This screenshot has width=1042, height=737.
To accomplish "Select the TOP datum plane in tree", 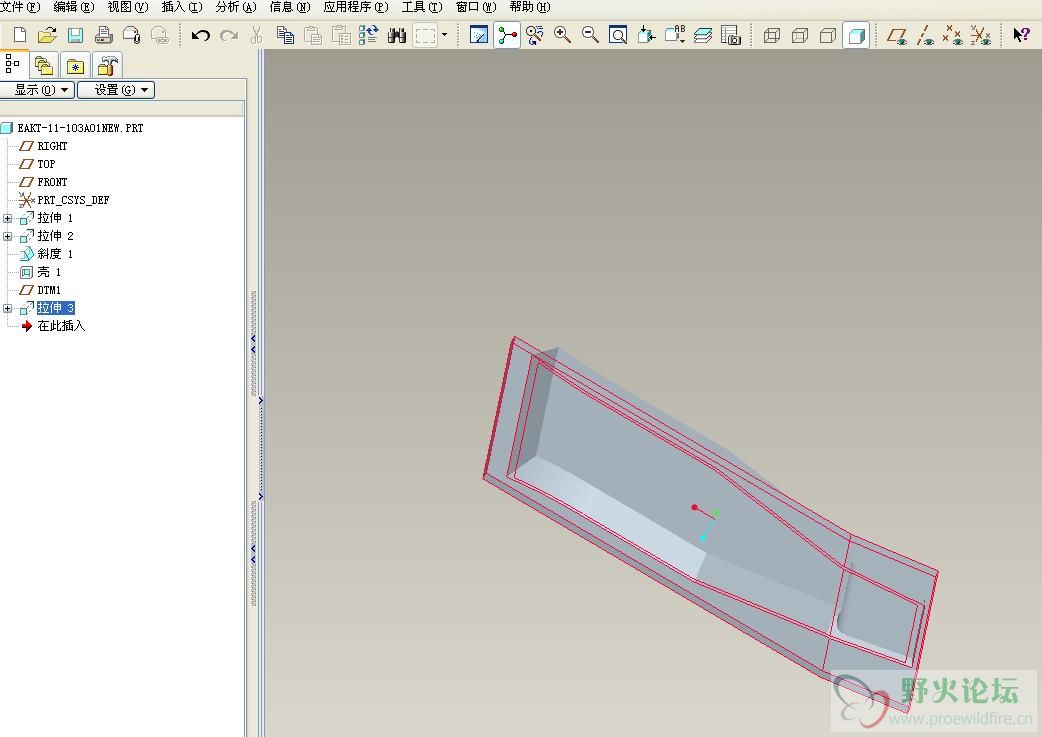I will (x=46, y=163).
